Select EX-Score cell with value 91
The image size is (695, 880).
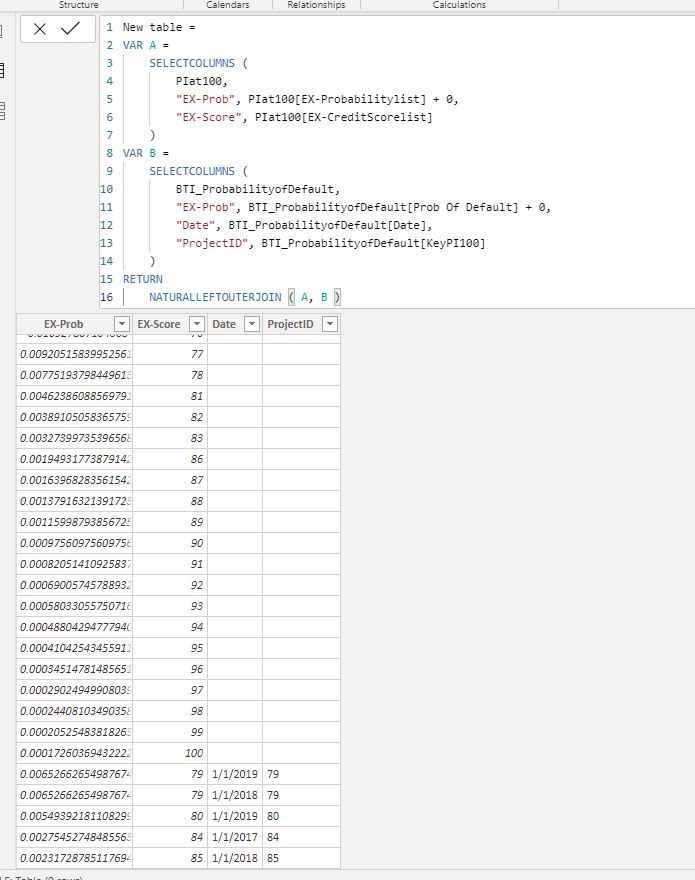pos(170,564)
